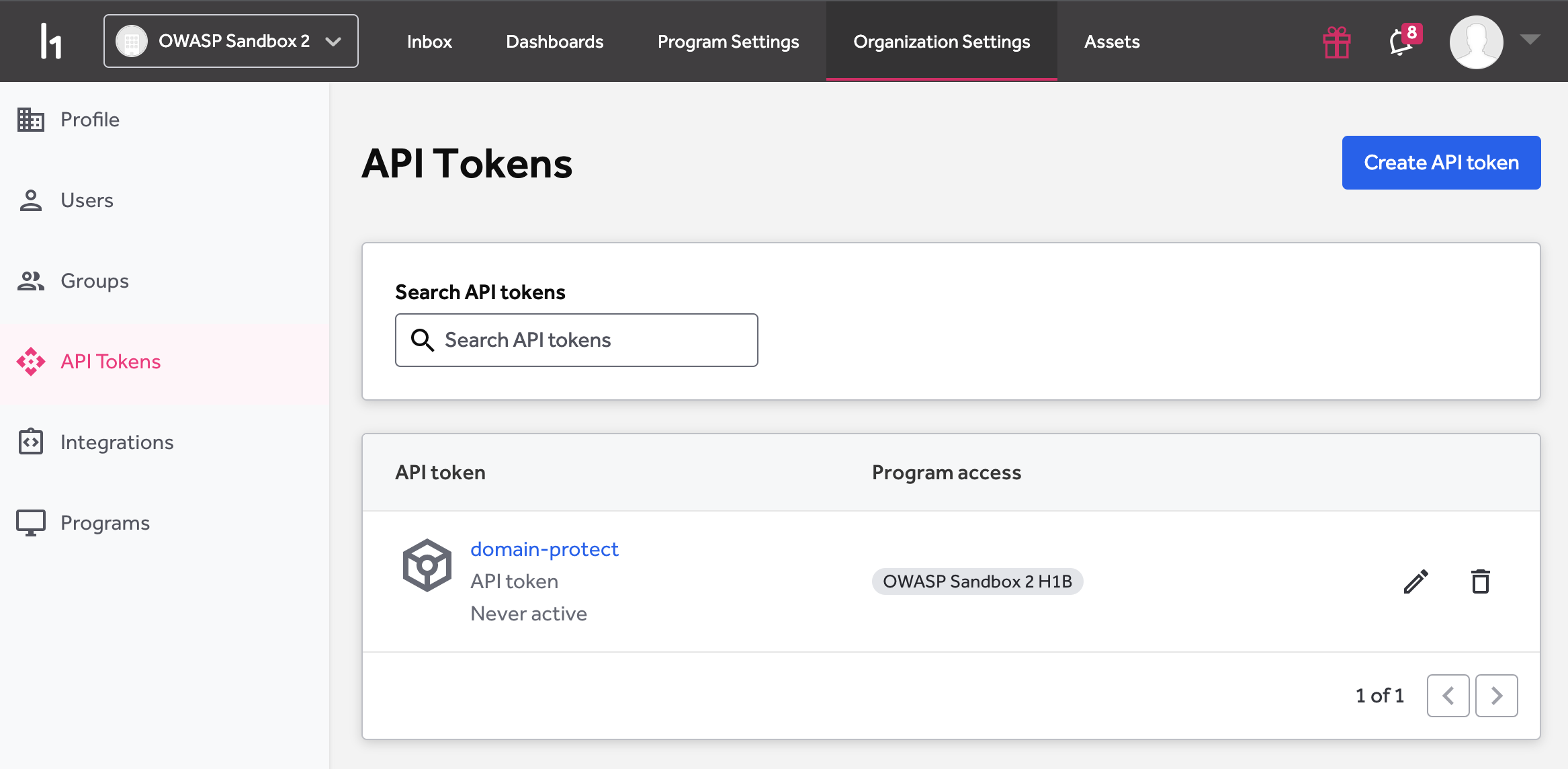The image size is (1568, 769).
Task: Delete domain-protect token with trash icon
Action: 1481,581
